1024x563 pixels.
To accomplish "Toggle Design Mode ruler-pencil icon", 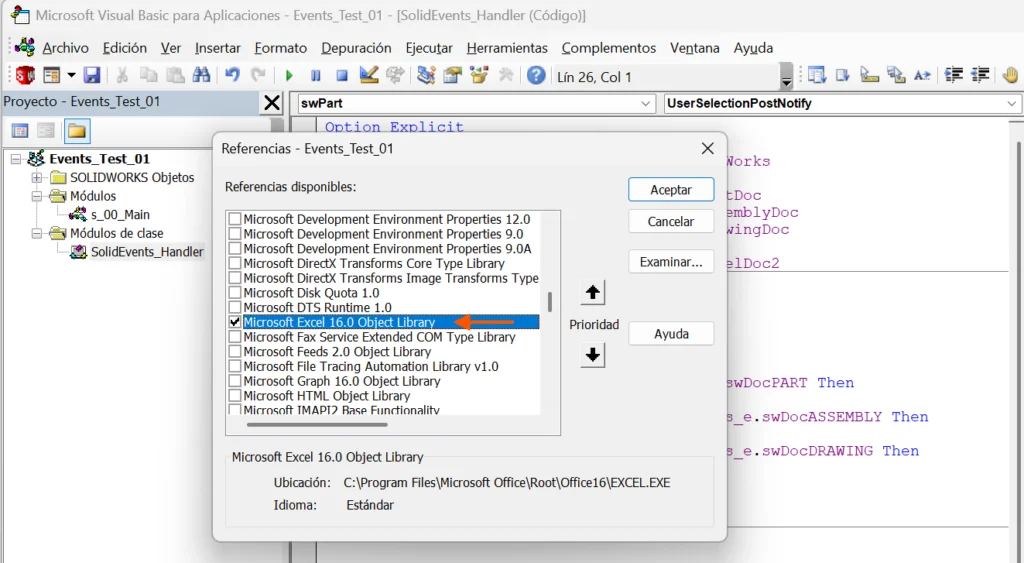I will tap(369, 76).
